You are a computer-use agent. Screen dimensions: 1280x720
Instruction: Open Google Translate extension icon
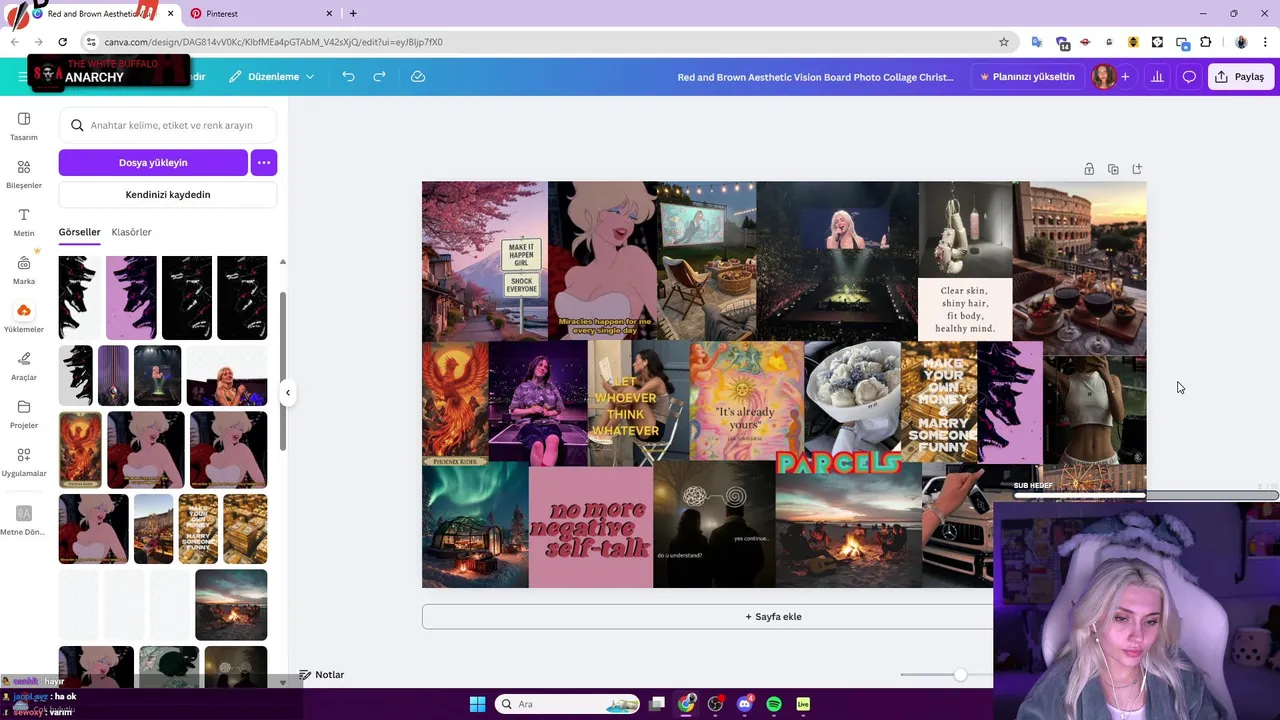pos(1037,42)
